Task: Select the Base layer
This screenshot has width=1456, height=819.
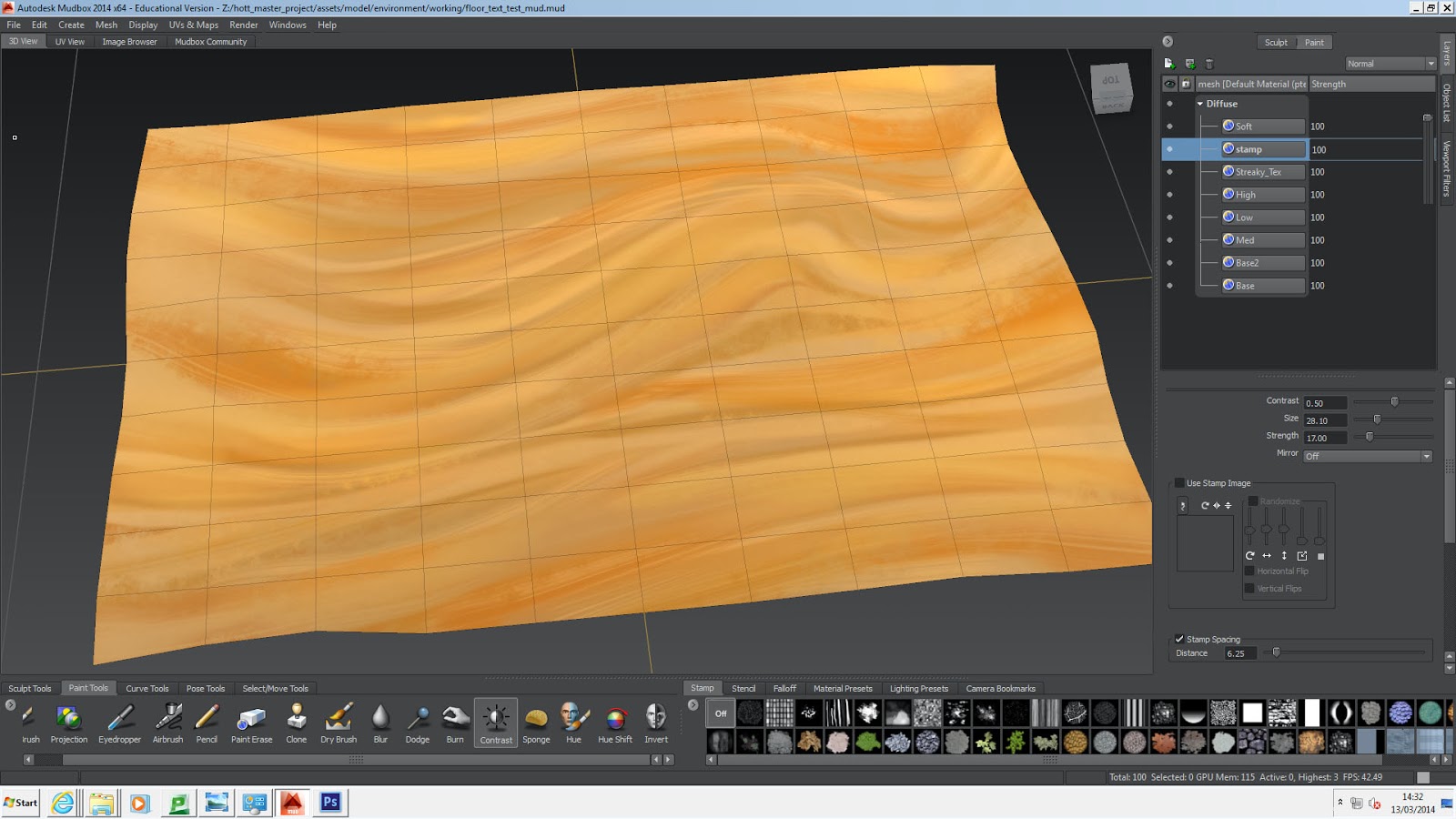Action: 1263,286
